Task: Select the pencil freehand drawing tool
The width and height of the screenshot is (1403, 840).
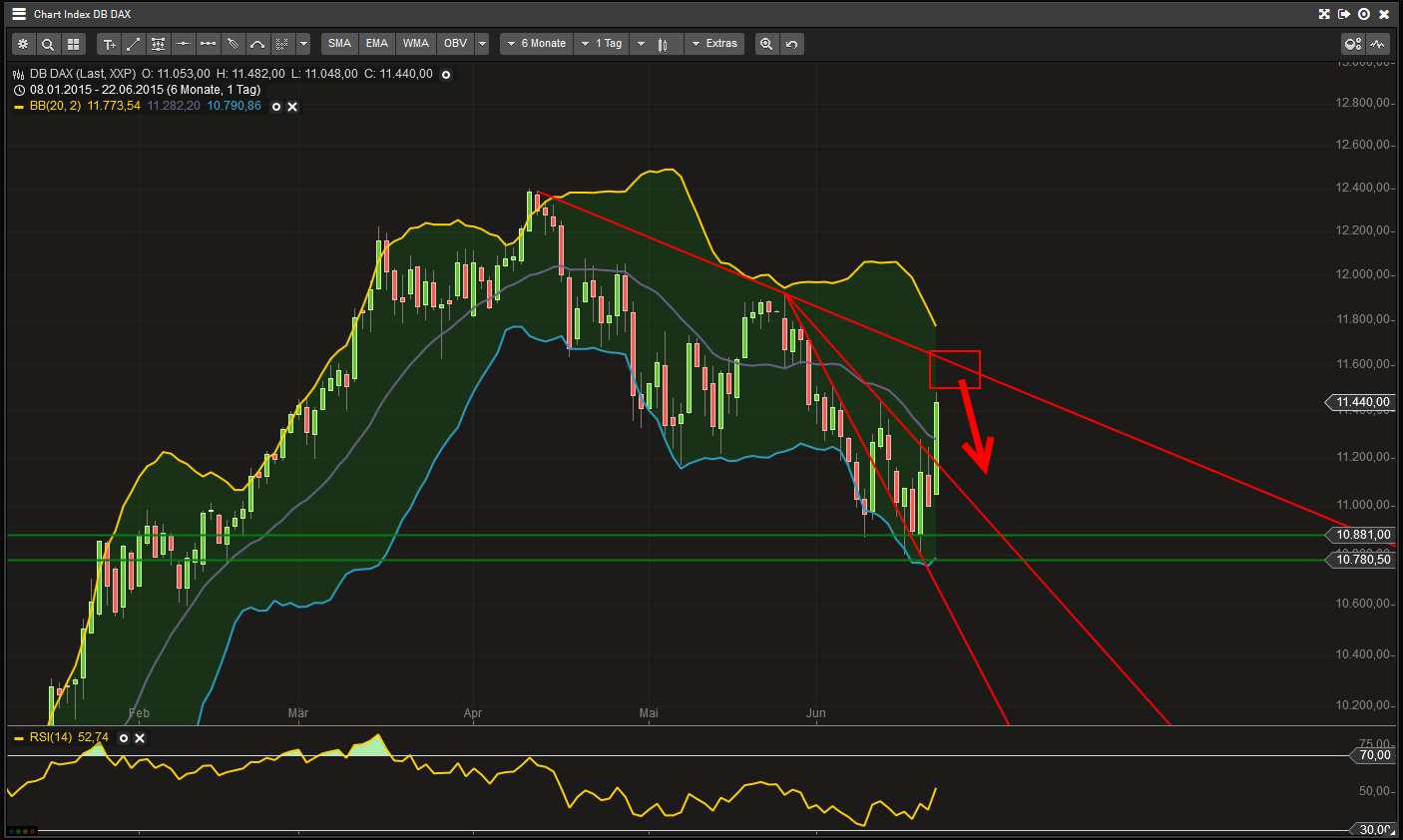Action: pos(233,43)
